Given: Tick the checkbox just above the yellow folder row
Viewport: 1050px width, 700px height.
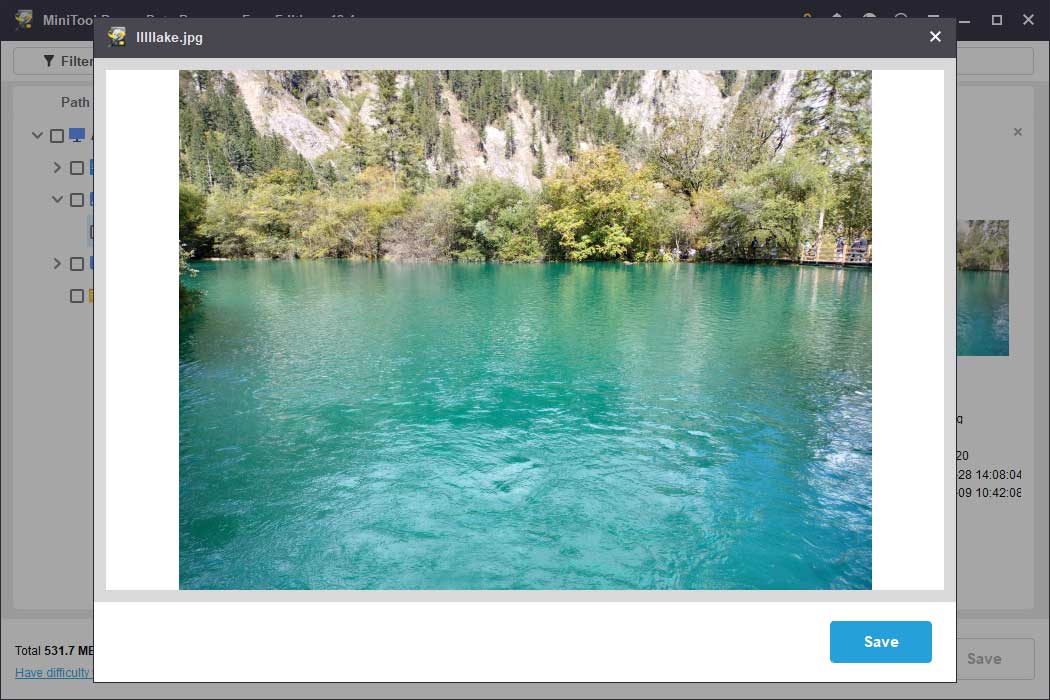Looking at the screenshot, I should (77, 264).
